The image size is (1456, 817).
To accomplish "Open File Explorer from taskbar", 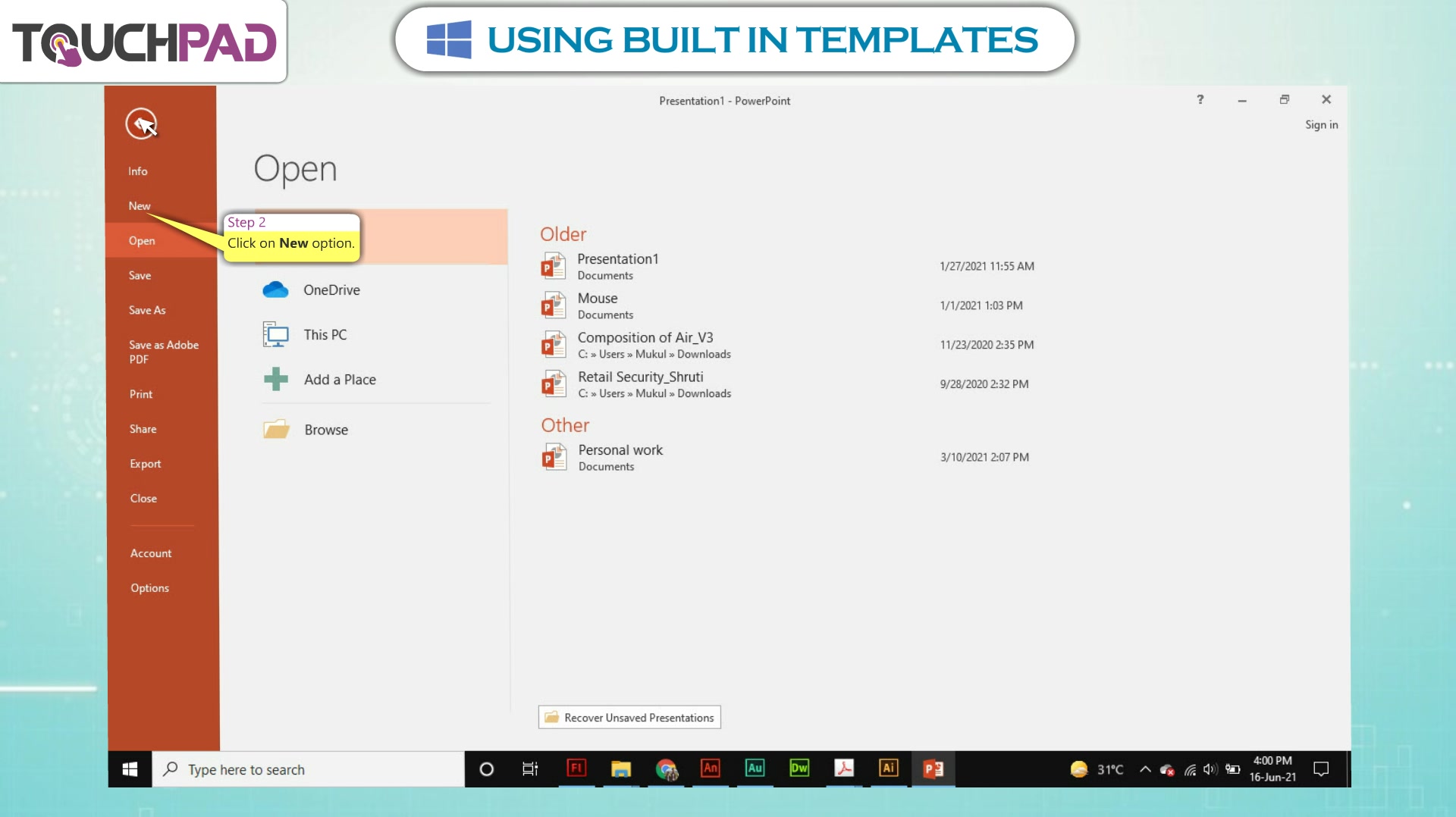I will (x=621, y=769).
